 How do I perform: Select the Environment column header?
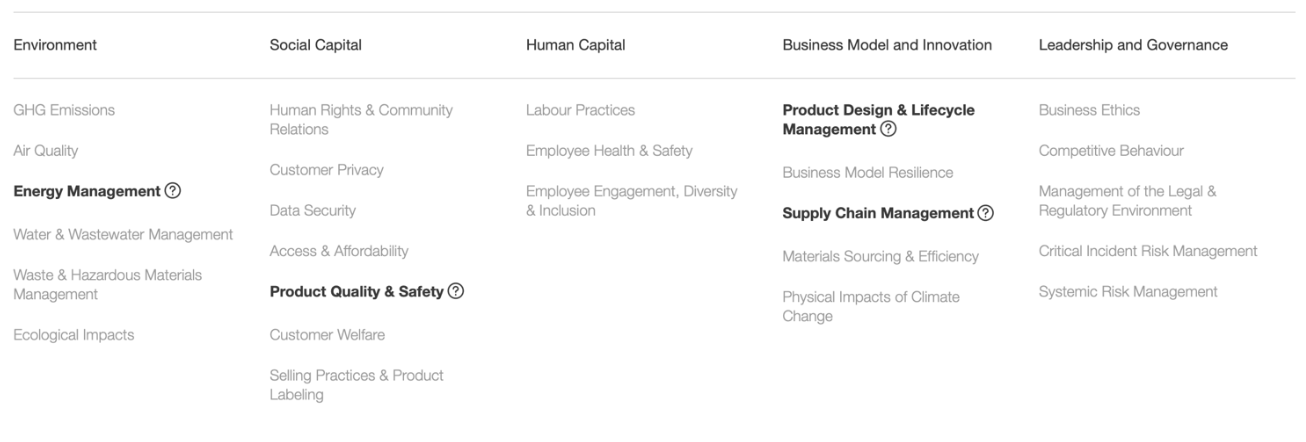click(54, 45)
